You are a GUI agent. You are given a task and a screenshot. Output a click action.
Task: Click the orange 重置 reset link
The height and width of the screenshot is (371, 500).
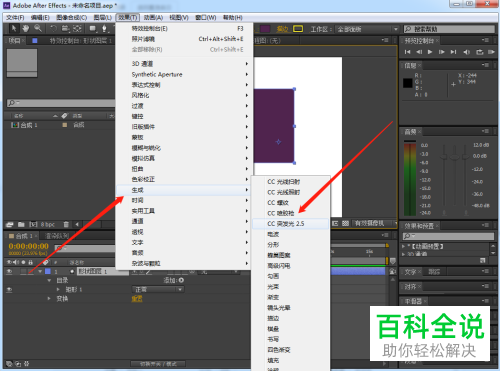pos(137,299)
